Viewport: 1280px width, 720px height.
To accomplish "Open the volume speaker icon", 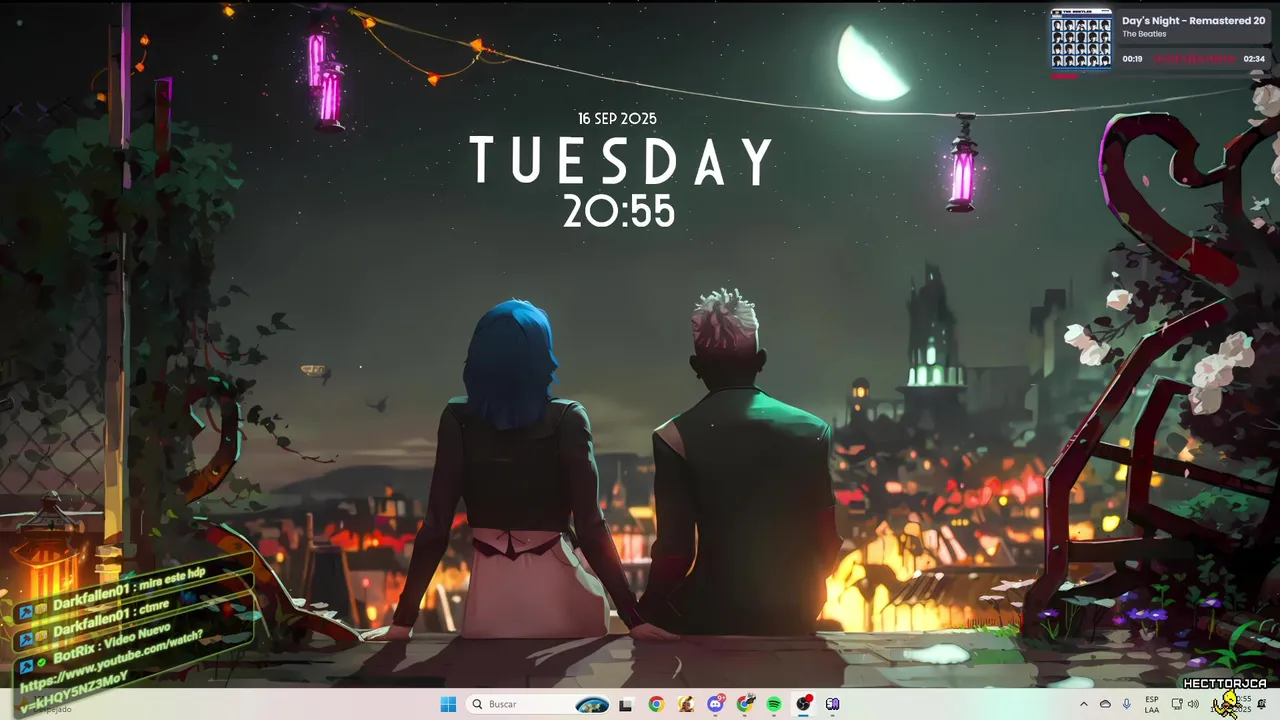I will [x=1193, y=704].
